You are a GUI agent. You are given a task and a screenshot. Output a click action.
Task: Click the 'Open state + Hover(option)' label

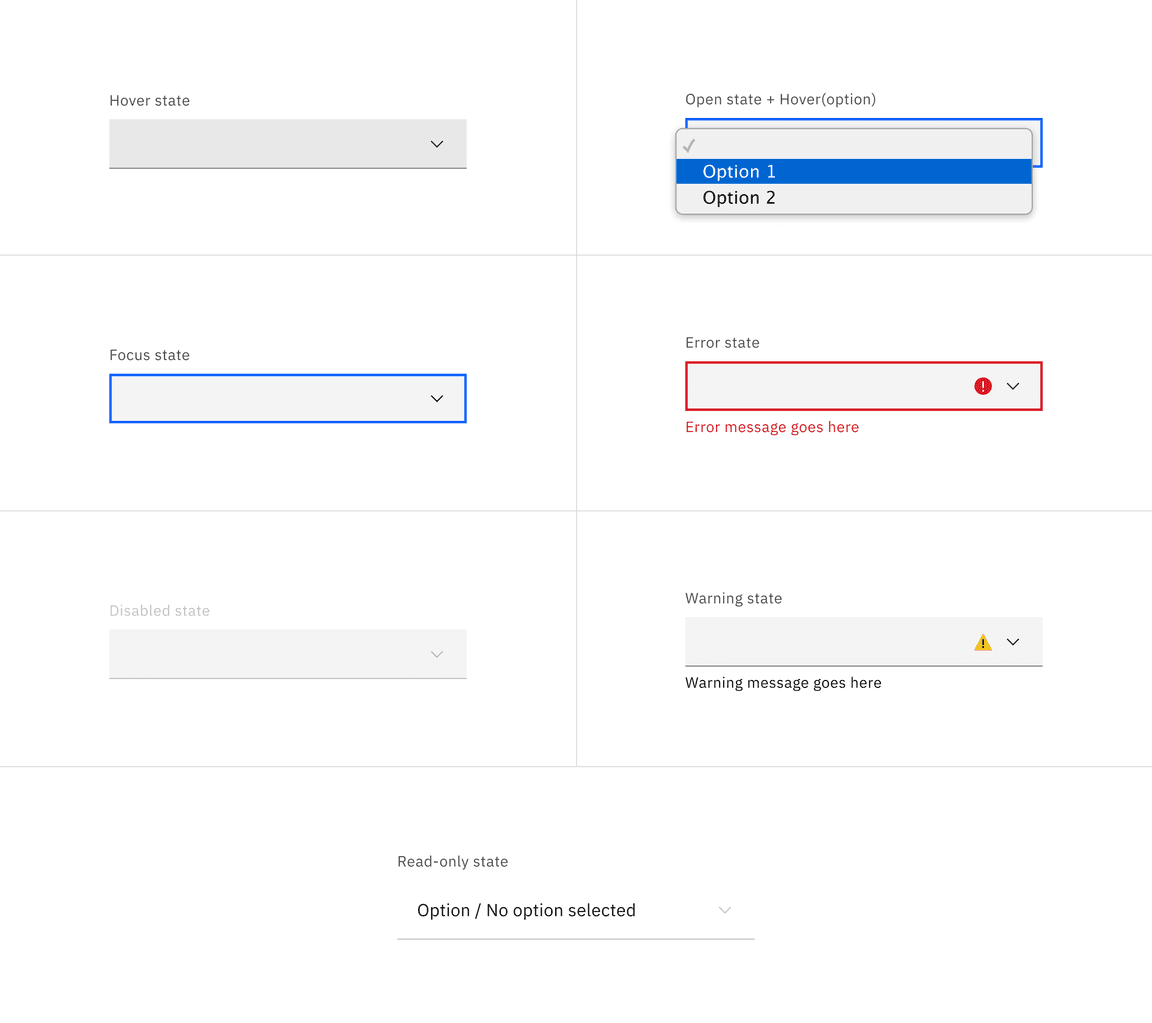pyautogui.click(x=780, y=99)
